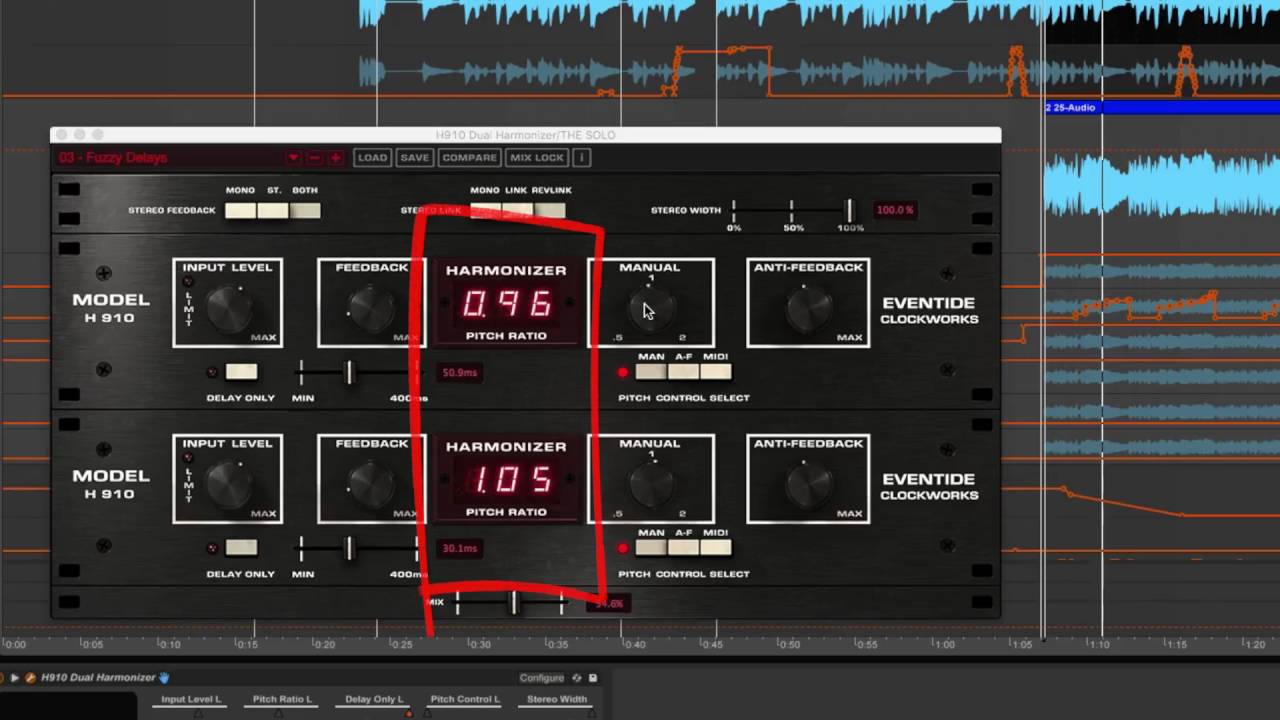This screenshot has height=720, width=1280.
Task: Select MIDI pitch control on bottom unit
Action: pyautogui.click(x=715, y=548)
